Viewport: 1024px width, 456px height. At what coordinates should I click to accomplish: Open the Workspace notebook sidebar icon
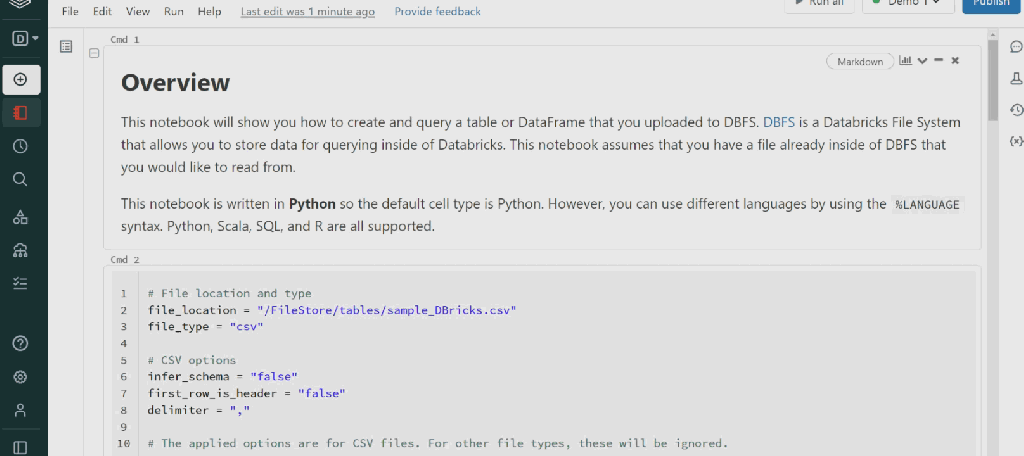tap(21, 112)
